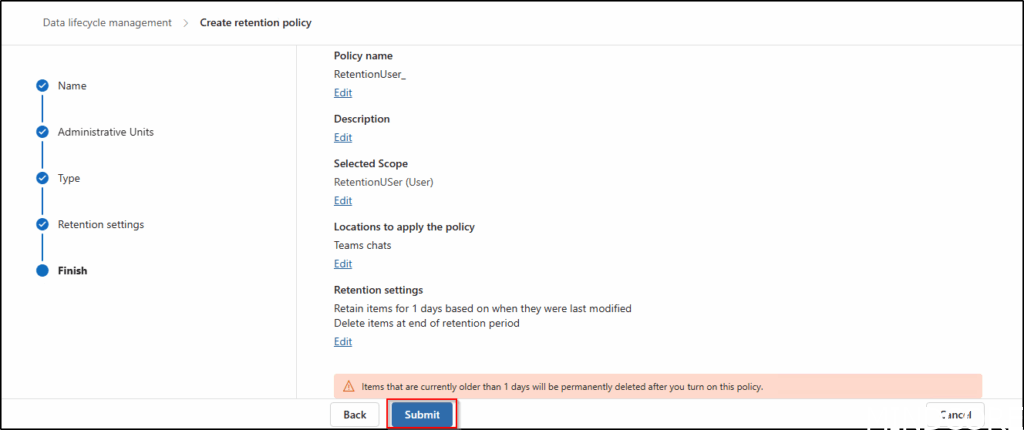
Task: Edit the Policy name
Action: [343, 93]
